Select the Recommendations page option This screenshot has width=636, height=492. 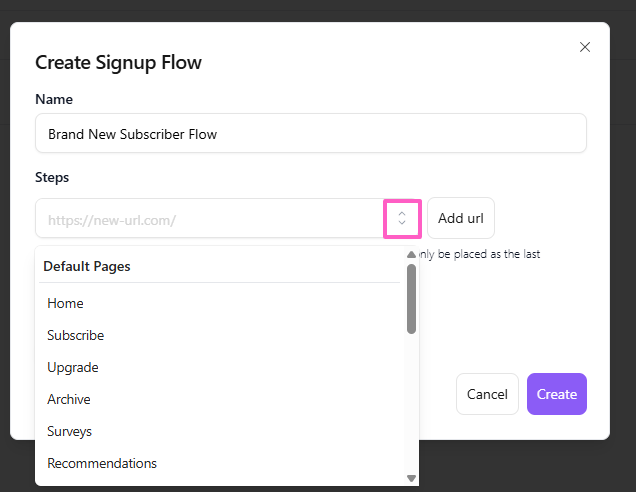pos(102,463)
